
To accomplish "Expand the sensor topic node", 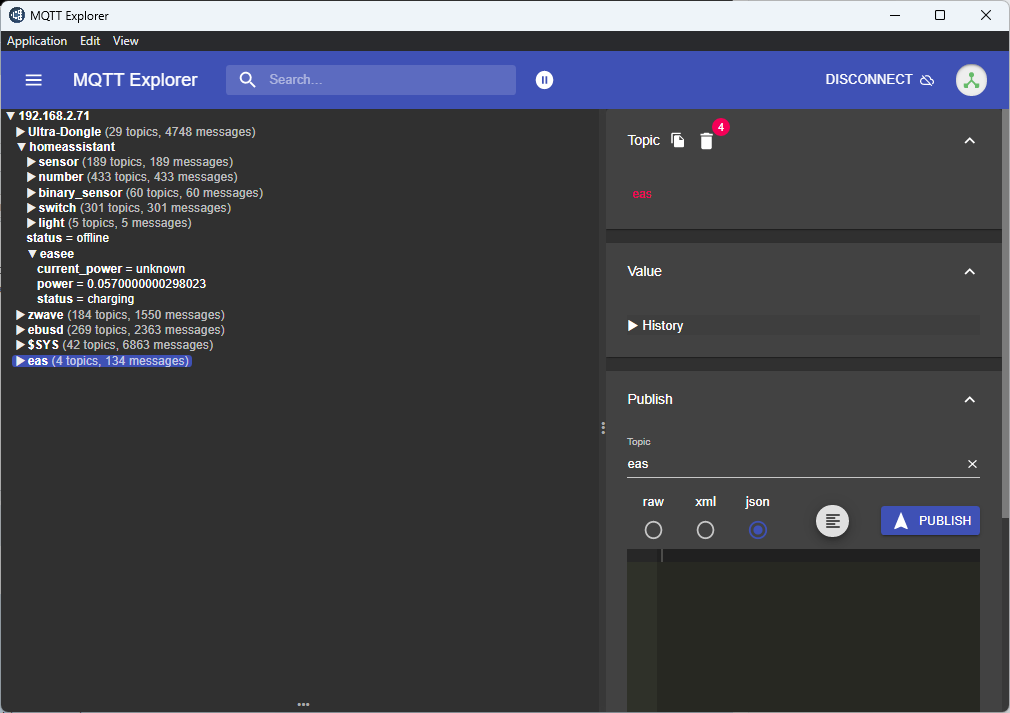I will pos(31,162).
